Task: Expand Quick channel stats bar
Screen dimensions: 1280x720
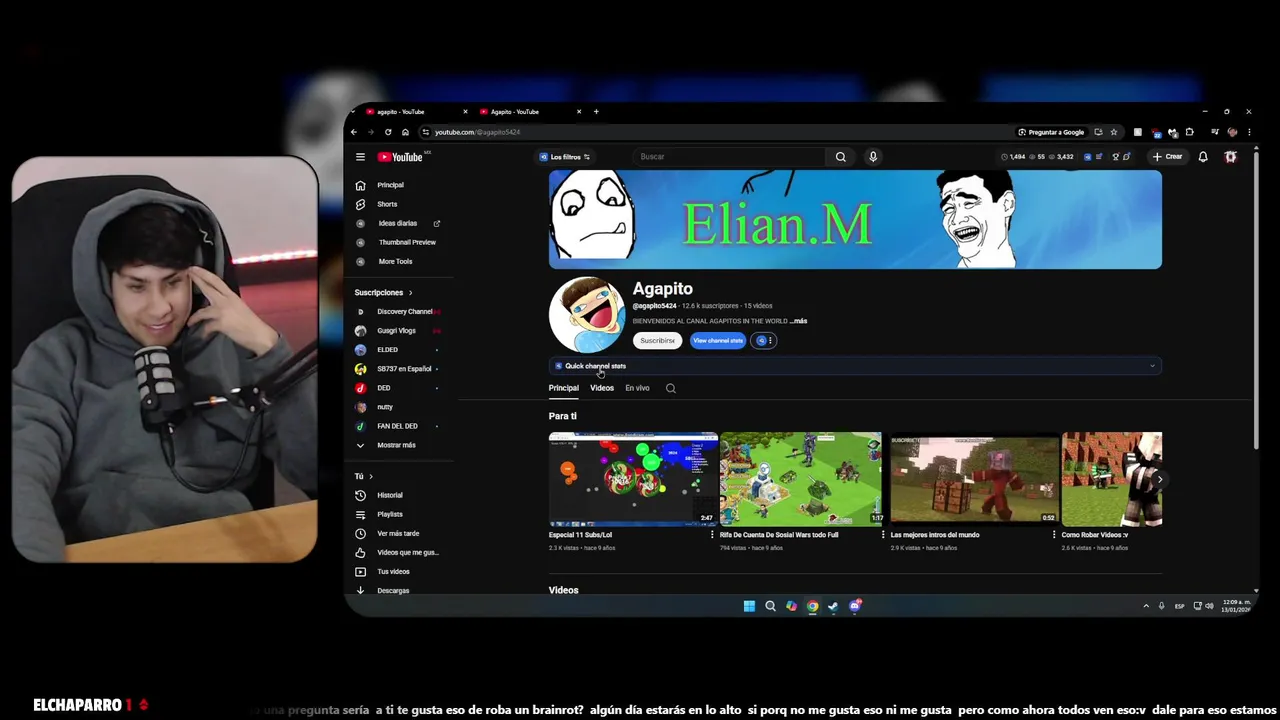Action: [x=855, y=366]
